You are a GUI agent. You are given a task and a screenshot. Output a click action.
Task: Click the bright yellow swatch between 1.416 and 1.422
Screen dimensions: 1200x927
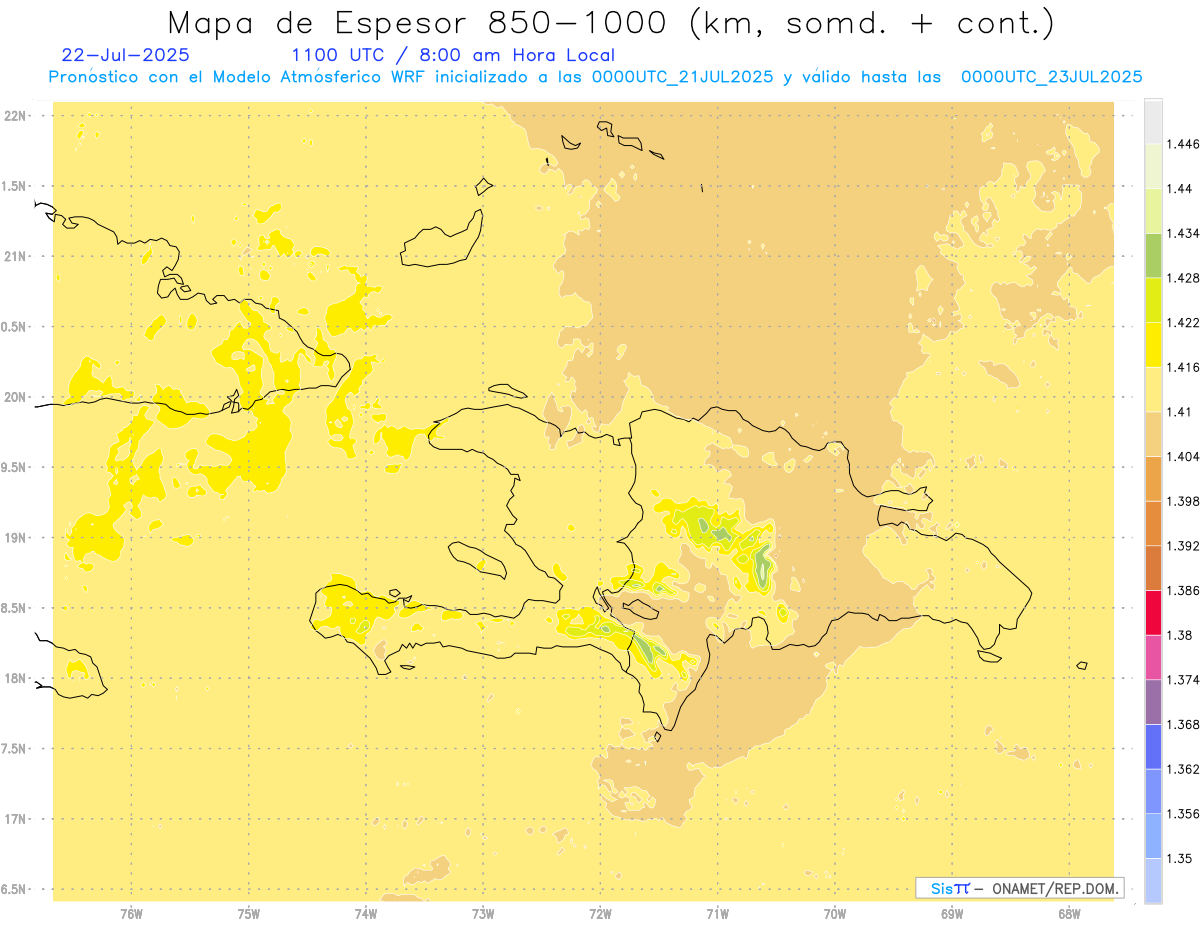pyautogui.click(x=1154, y=344)
